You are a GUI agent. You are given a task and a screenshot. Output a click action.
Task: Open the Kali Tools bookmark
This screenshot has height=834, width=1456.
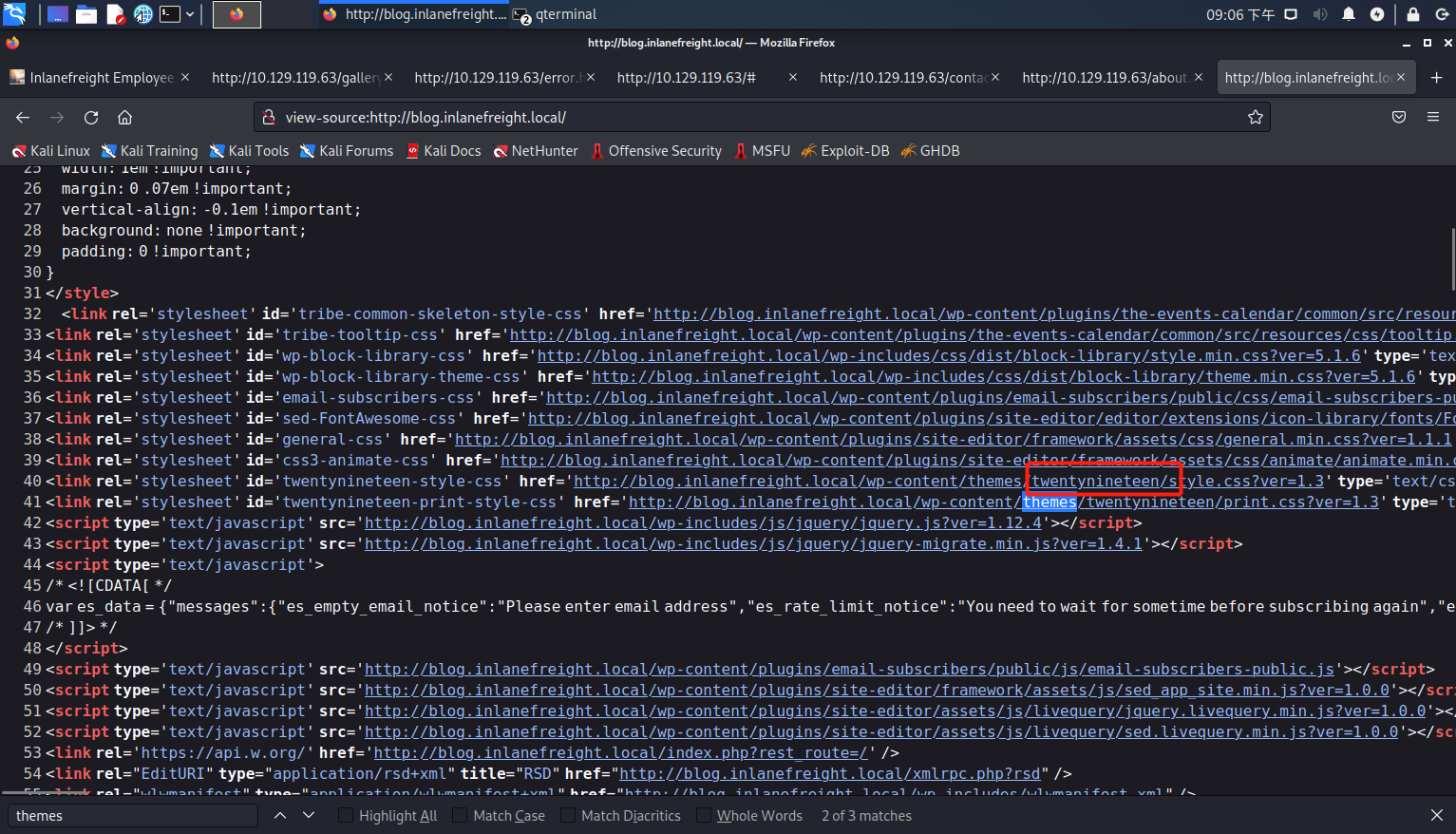[x=250, y=151]
